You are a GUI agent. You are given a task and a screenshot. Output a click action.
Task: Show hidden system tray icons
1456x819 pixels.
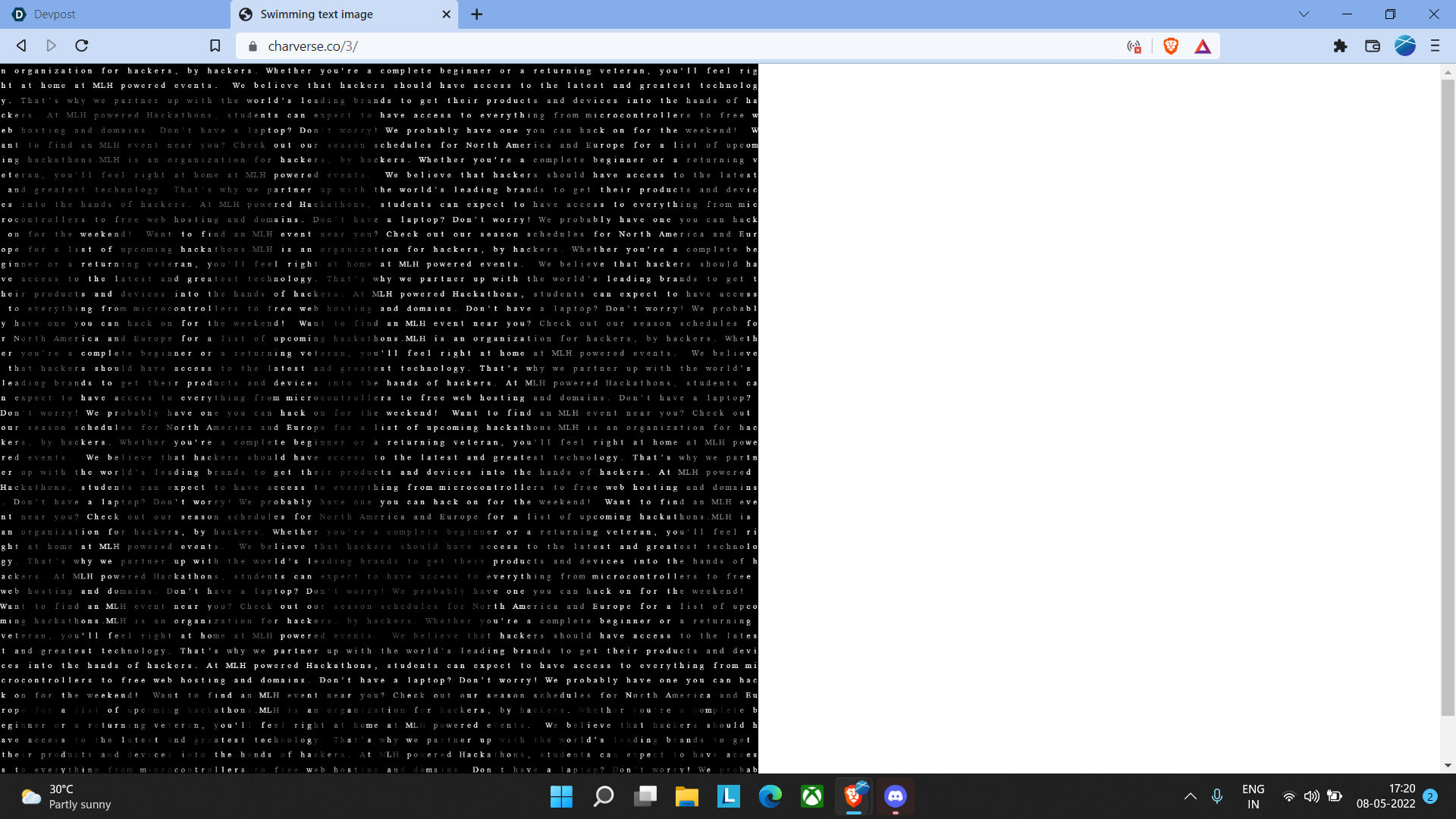tap(1190, 796)
